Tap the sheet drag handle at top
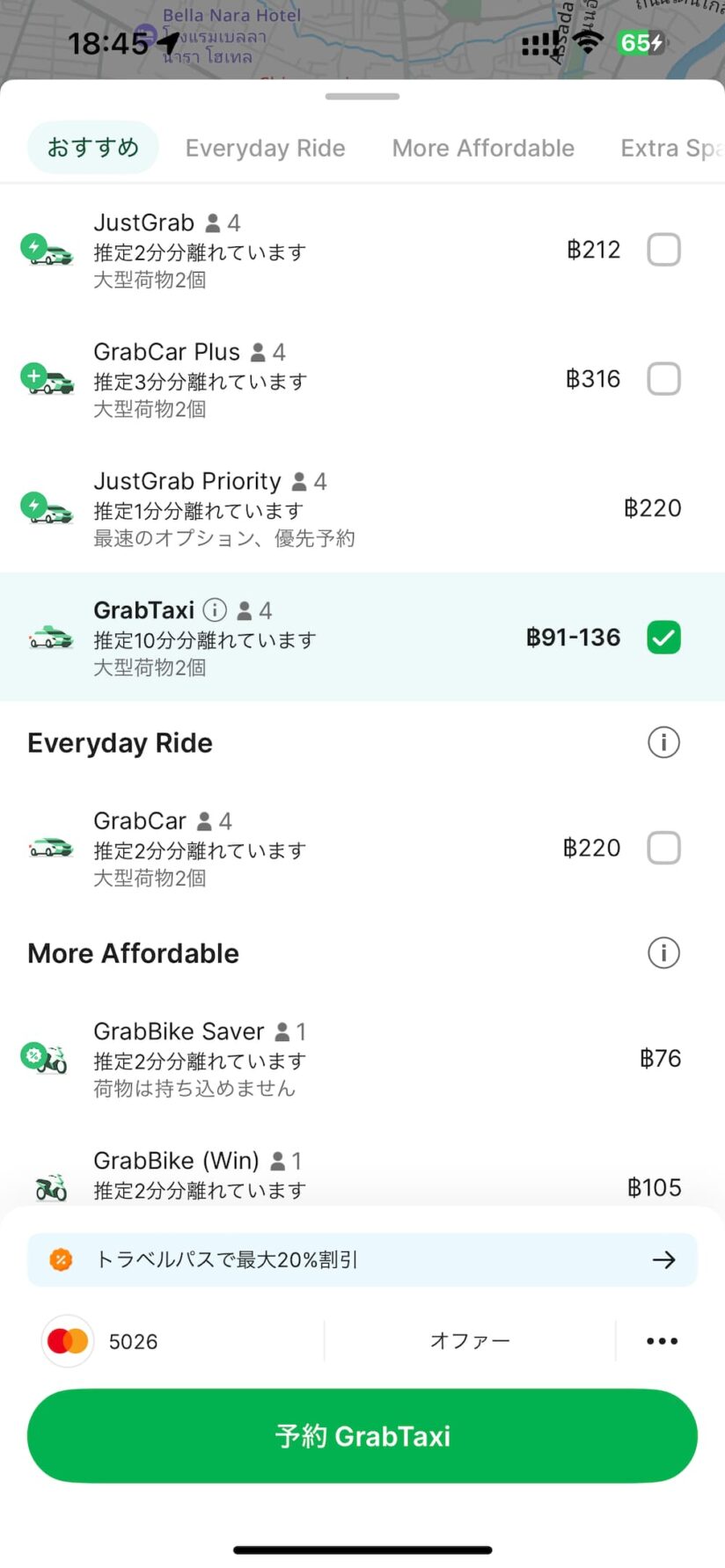This screenshot has height=1568, width=725. click(x=362, y=97)
